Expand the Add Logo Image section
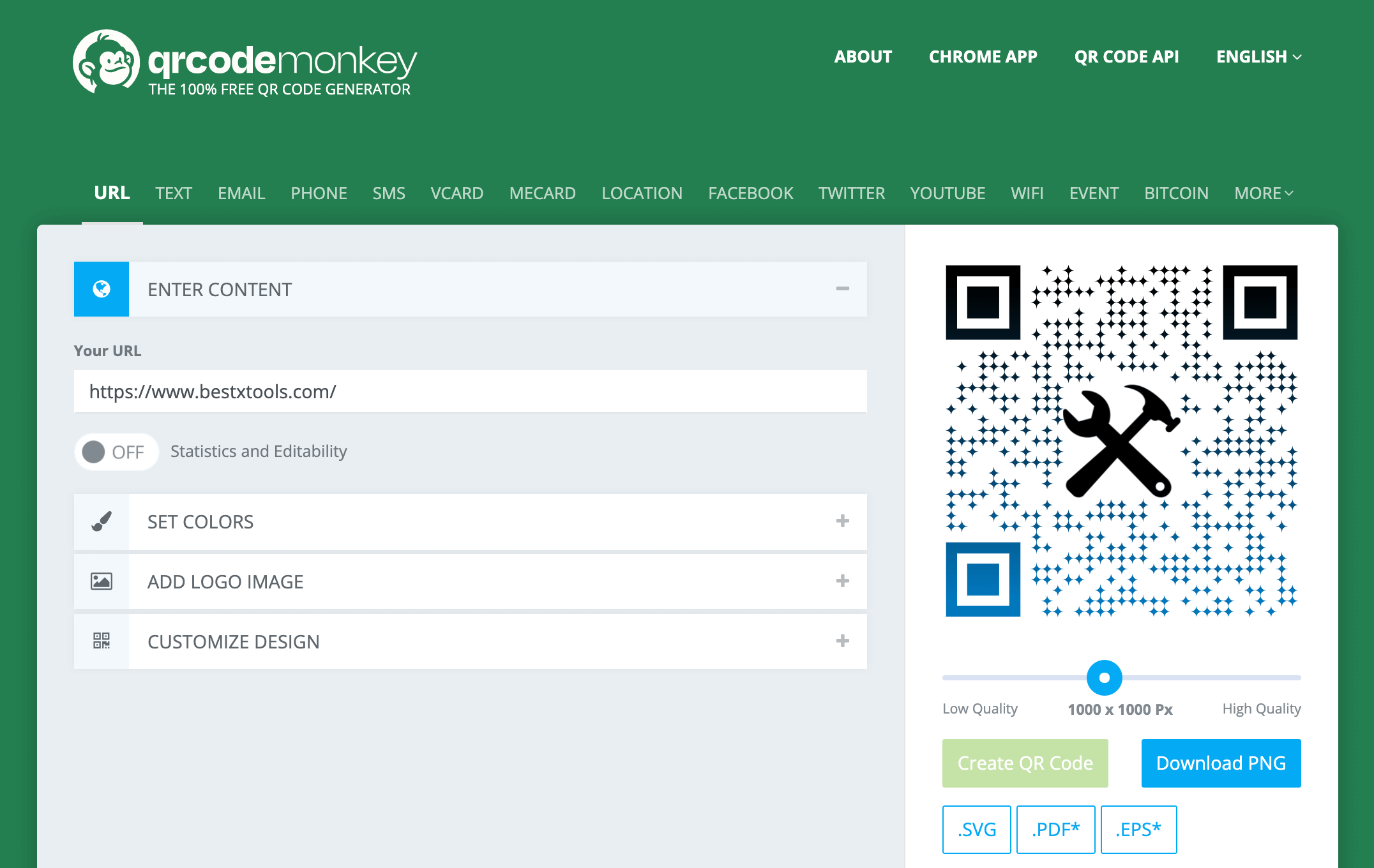 click(x=842, y=581)
